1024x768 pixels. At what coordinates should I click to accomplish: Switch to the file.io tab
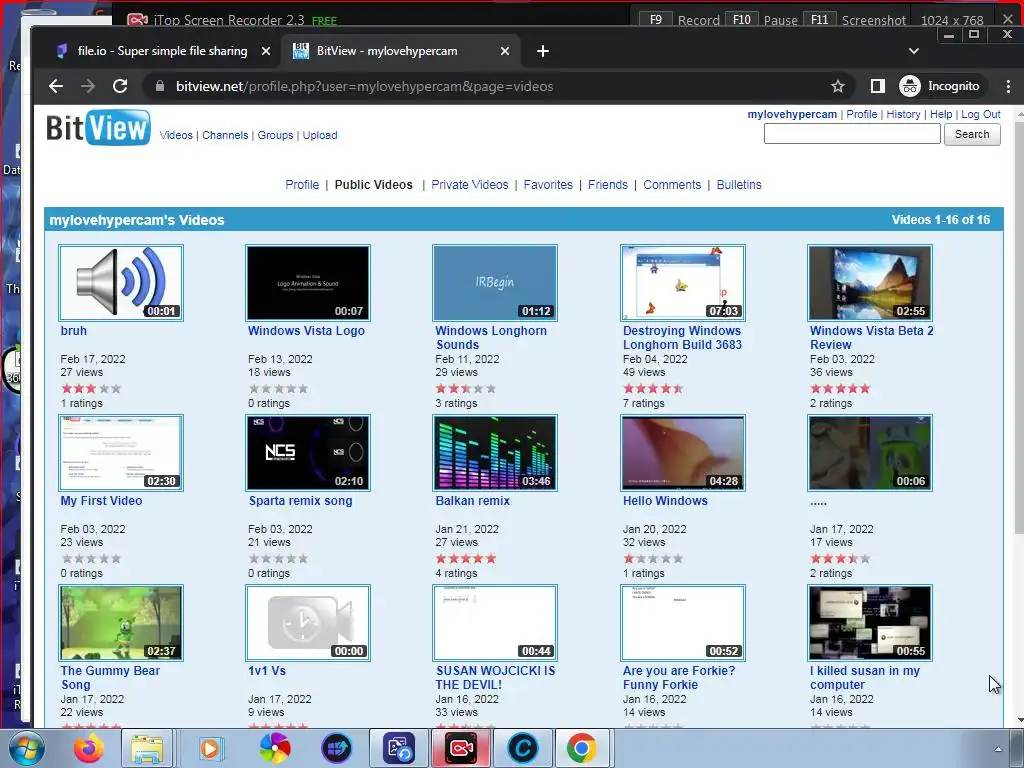[x=162, y=51]
